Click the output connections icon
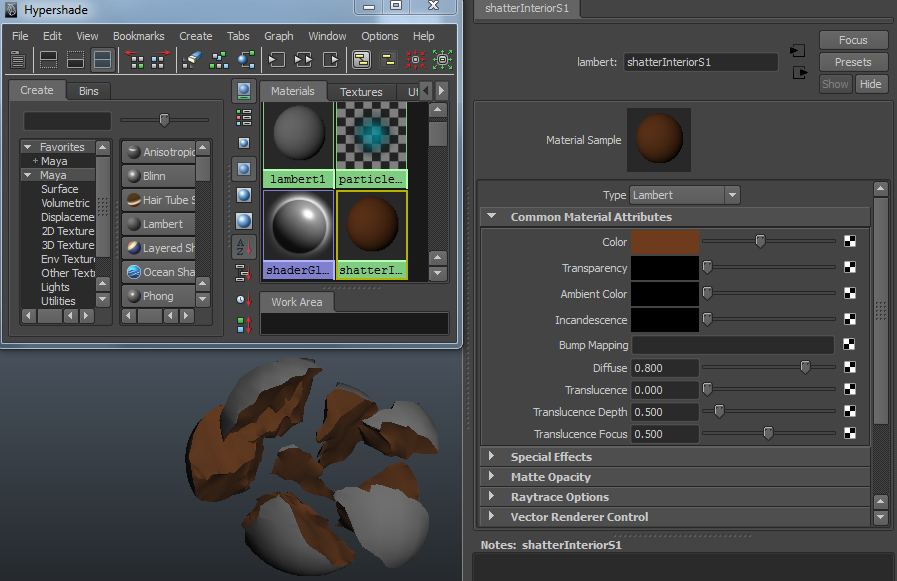897x581 pixels. [330, 60]
